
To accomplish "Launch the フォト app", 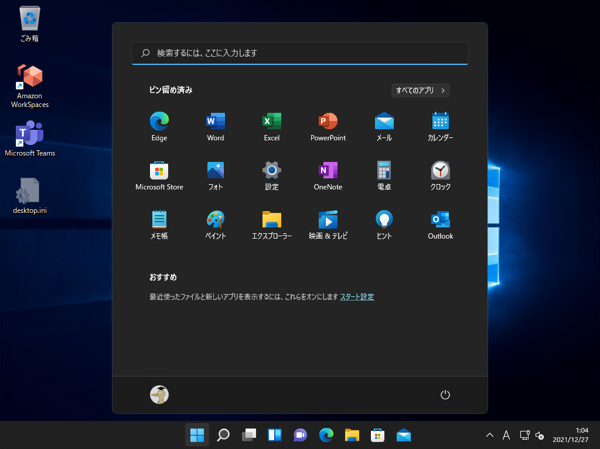I will [215, 176].
